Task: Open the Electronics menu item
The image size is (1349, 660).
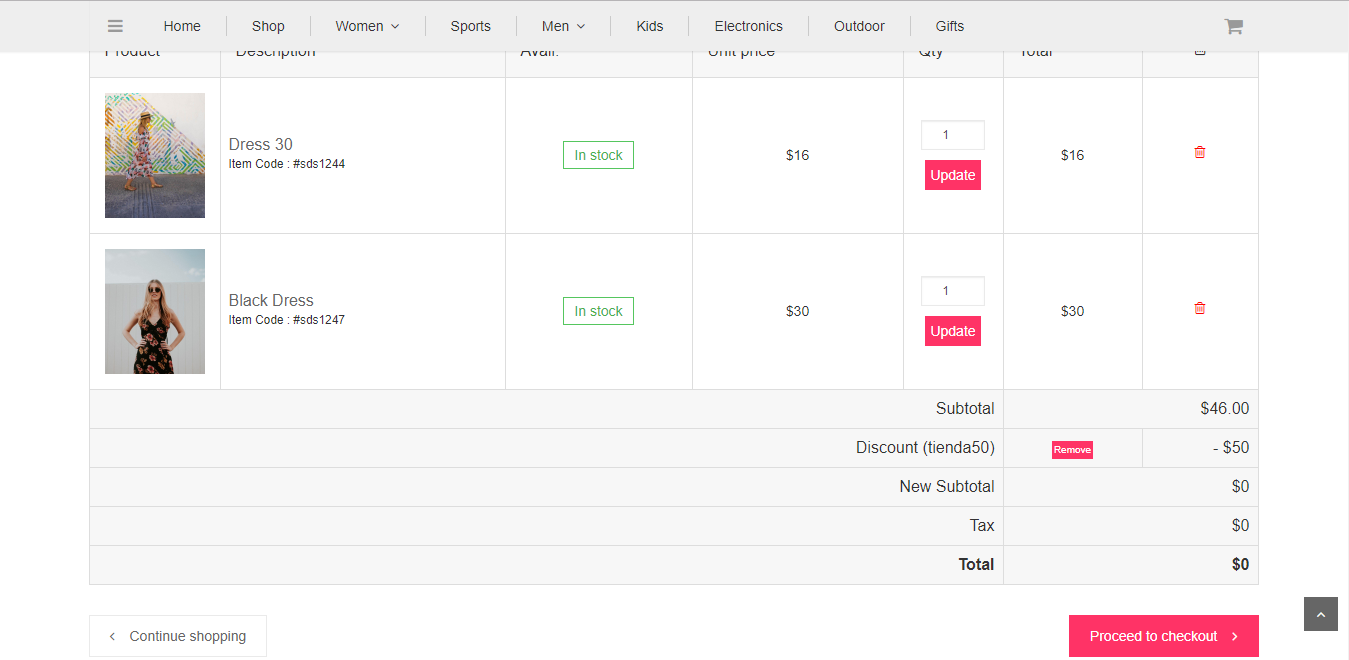Action: tap(748, 26)
